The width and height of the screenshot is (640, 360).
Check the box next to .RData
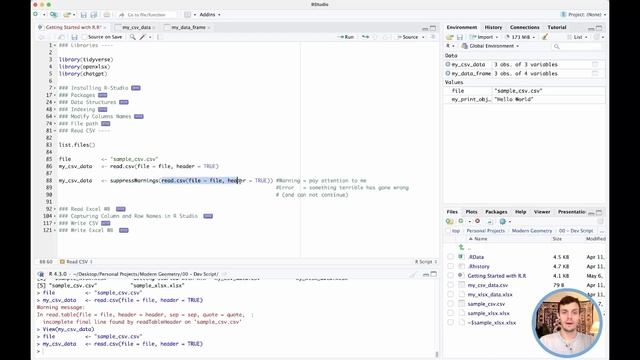[x=450, y=257]
